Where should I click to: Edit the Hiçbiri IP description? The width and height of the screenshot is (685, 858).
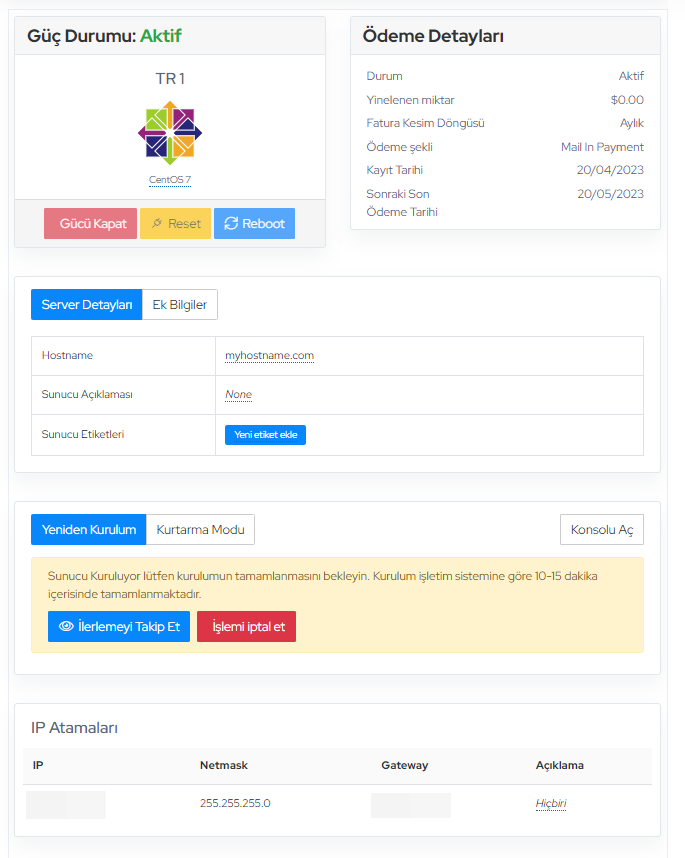(x=550, y=803)
